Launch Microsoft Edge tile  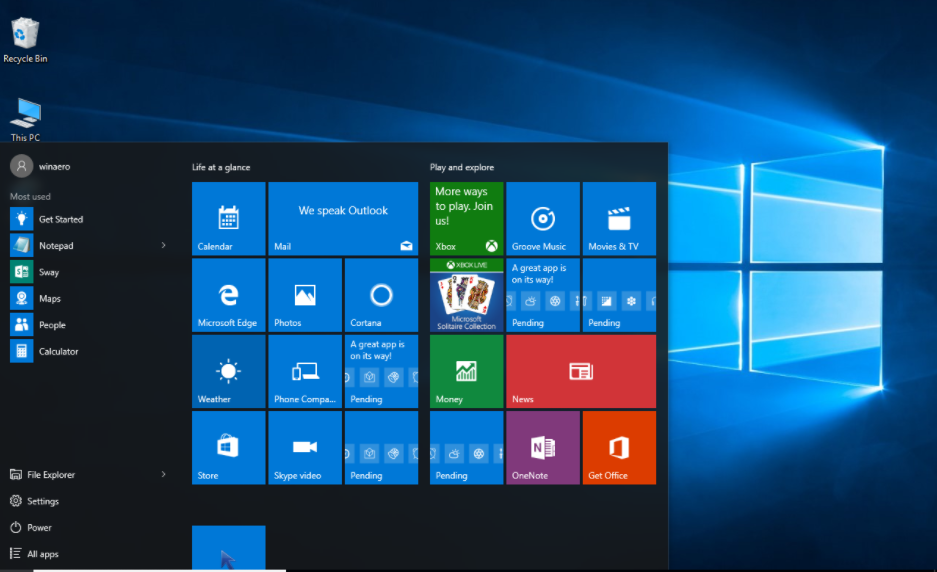228,295
